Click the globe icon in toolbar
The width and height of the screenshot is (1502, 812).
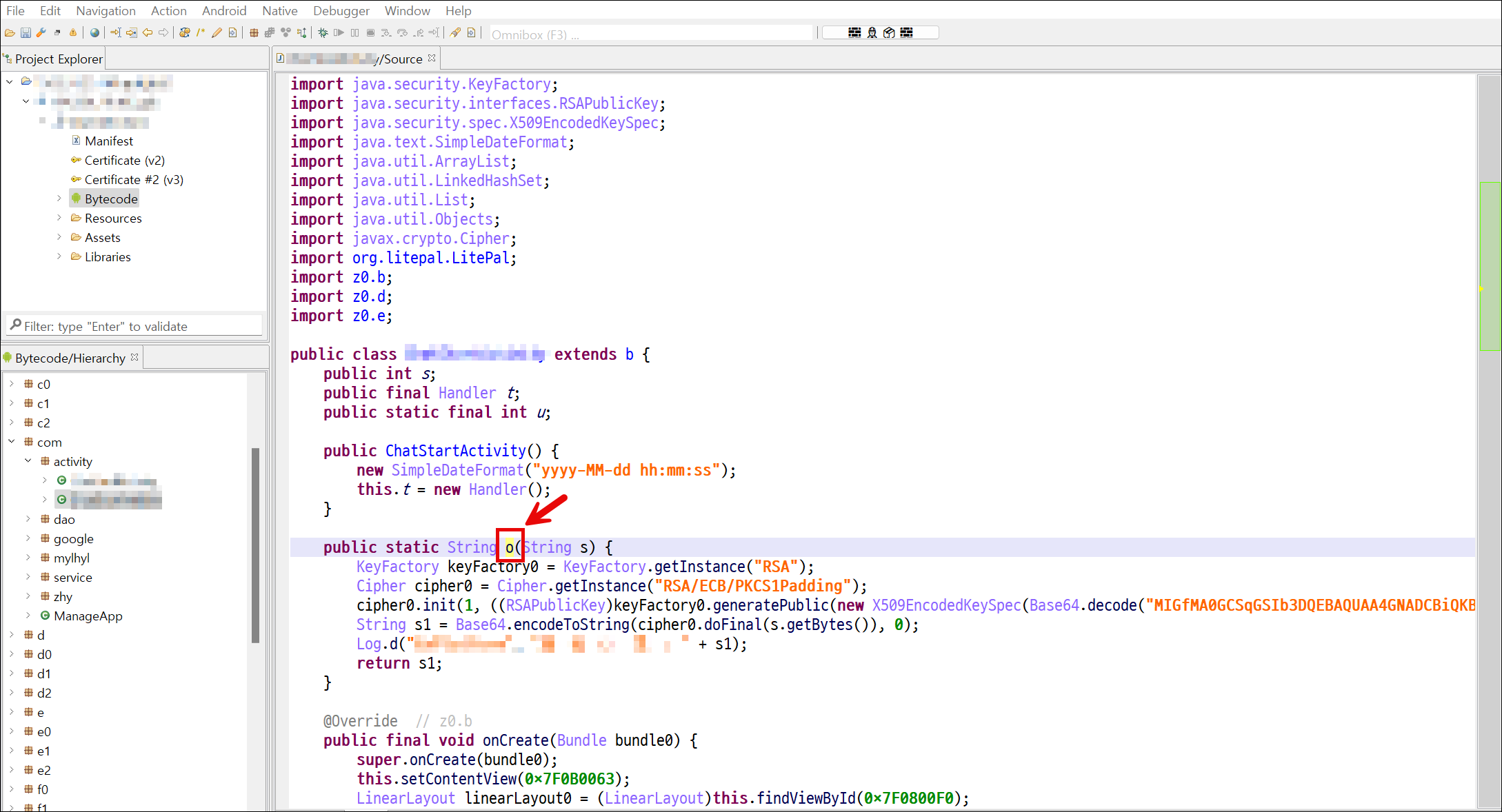(94, 32)
